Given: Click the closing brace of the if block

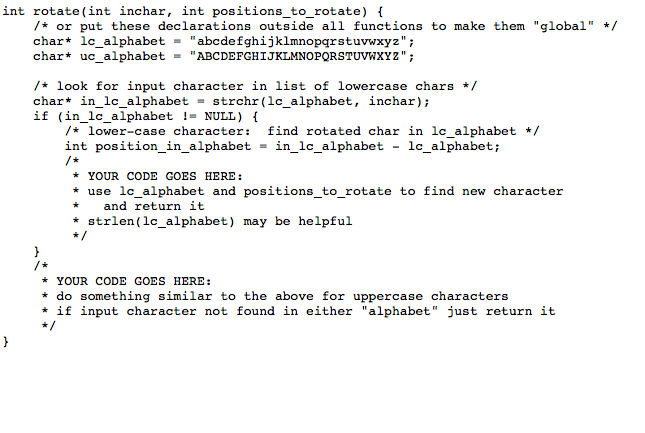Looking at the screenshot, I should point(37,251).
